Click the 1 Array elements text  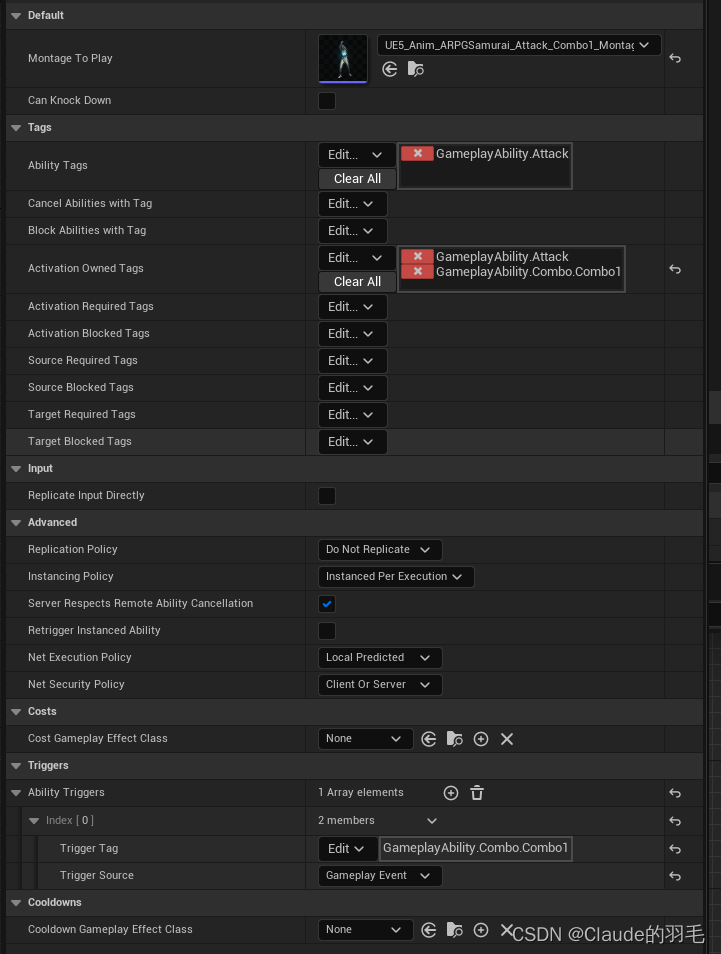point(361,792)
